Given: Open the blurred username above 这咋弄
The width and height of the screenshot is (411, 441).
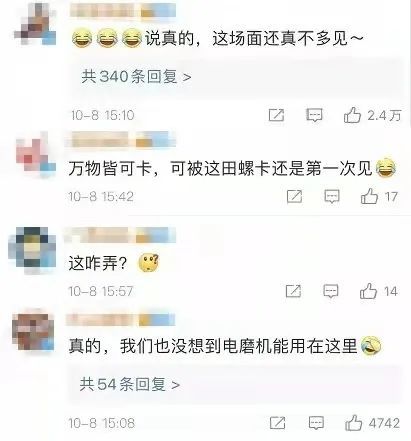Looking at the screenshot, I should [x=120, y=235].
